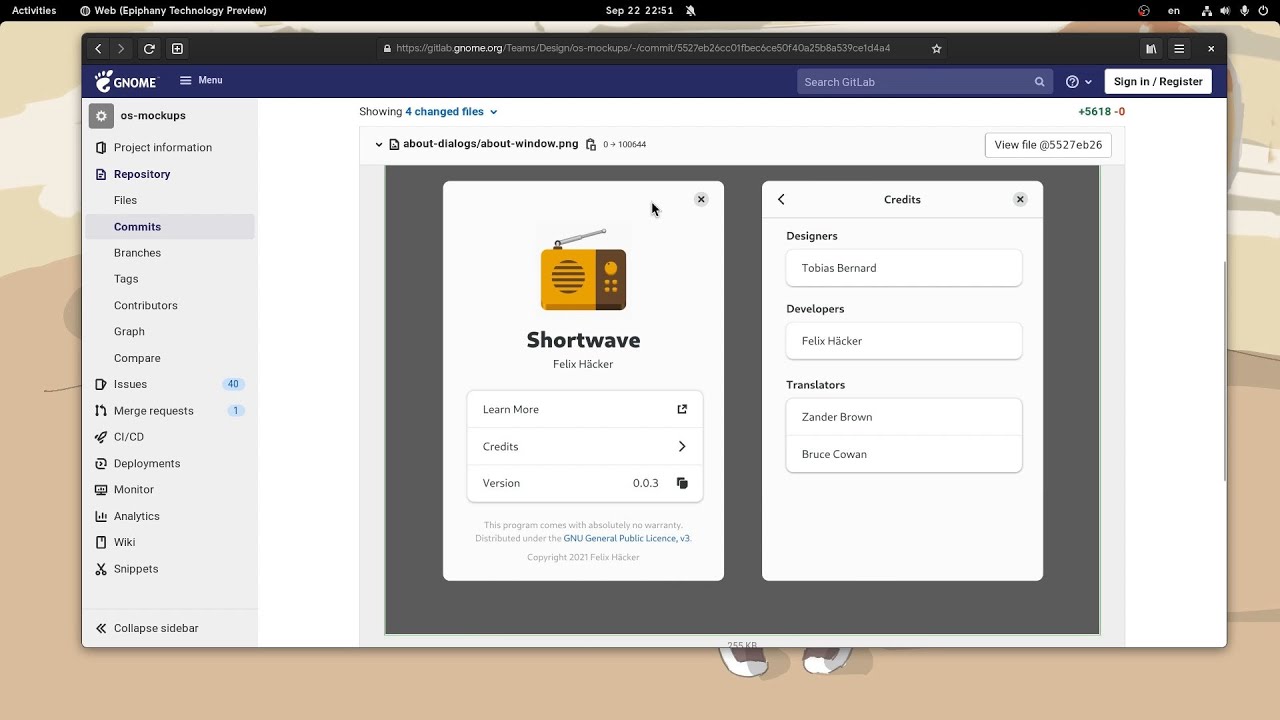Open the 'en' keyboard layout indicator
This screenshot has width=1280, height=720.
pos(1174,10)
